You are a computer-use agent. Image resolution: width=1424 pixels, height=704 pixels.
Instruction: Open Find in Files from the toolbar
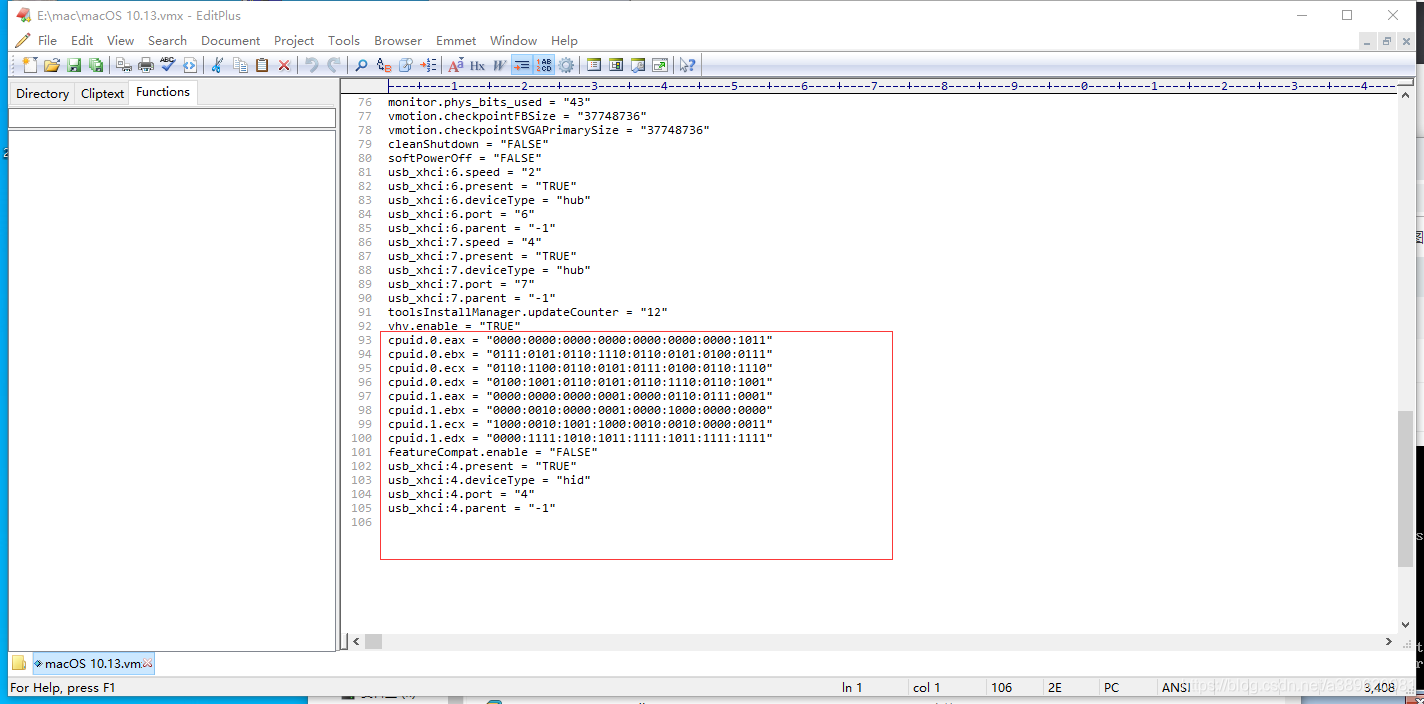coord(406,65)
